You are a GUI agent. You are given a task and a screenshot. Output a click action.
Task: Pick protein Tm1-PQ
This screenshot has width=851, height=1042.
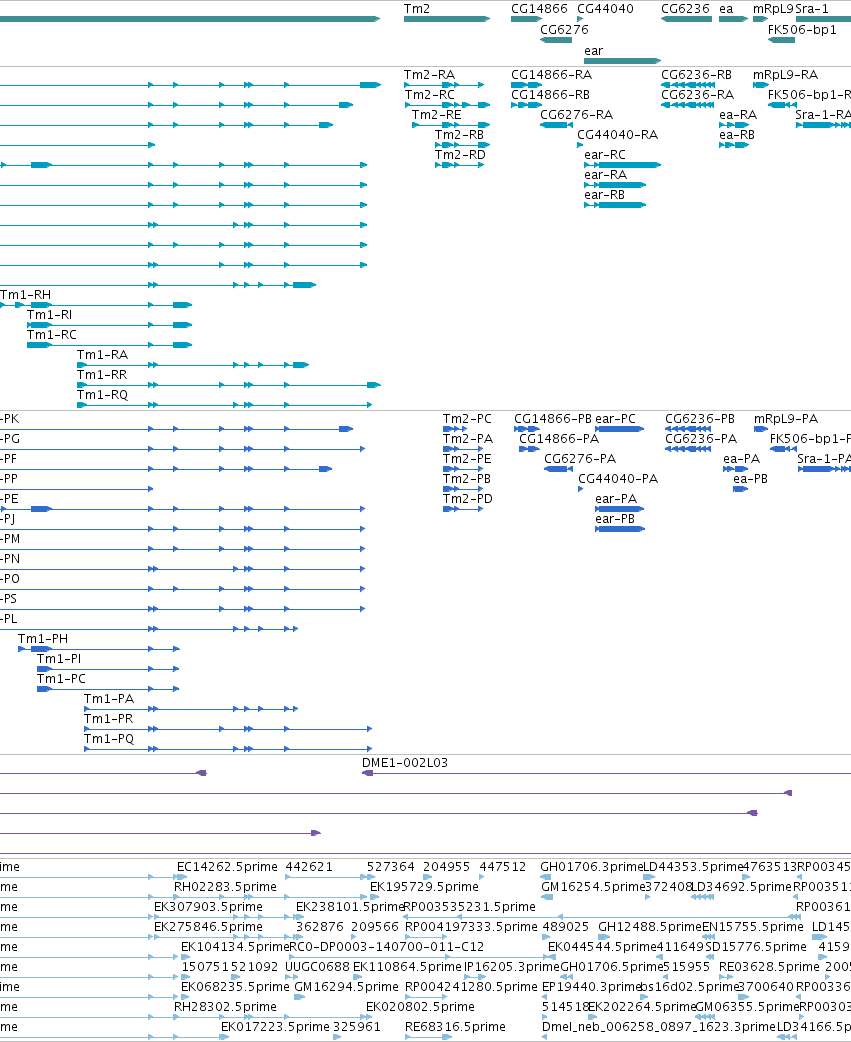(109, 738)
